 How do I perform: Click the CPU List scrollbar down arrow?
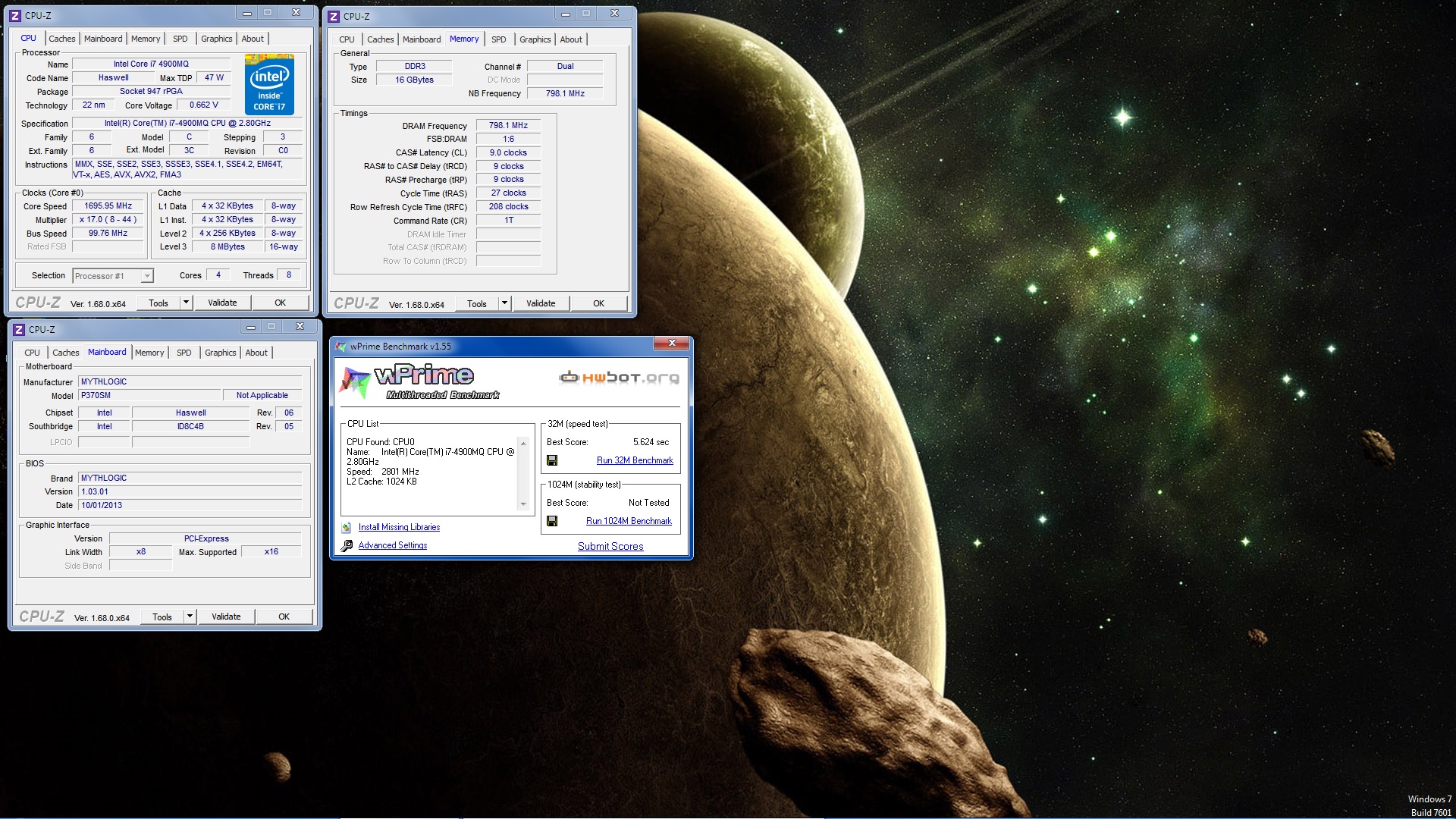click(x=523, y=504)
